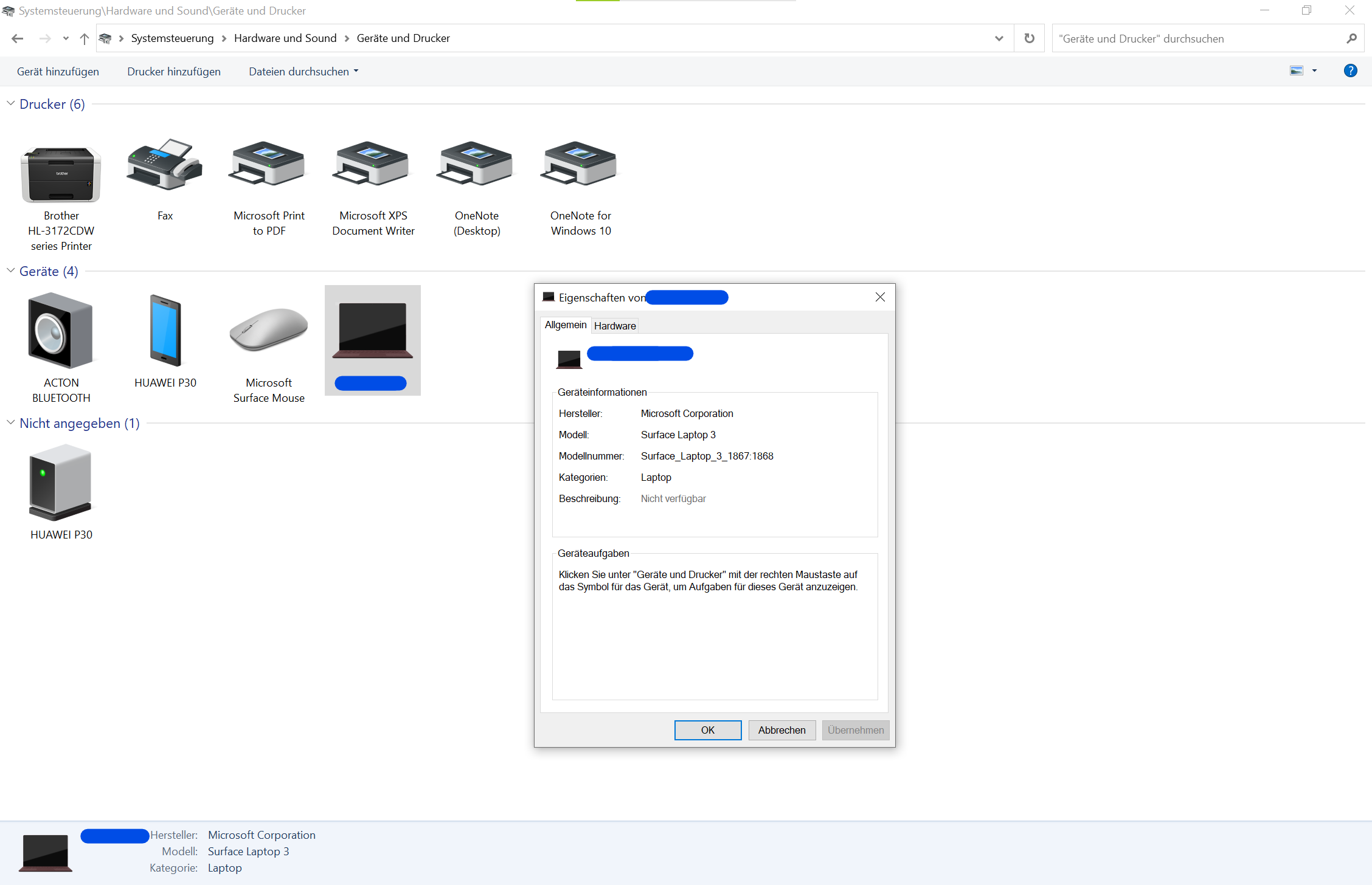The height and width of the screenshot is (885, 1372).
Task: Select the Microsoft Surface Mouse icon
Action: pos(269,329)
